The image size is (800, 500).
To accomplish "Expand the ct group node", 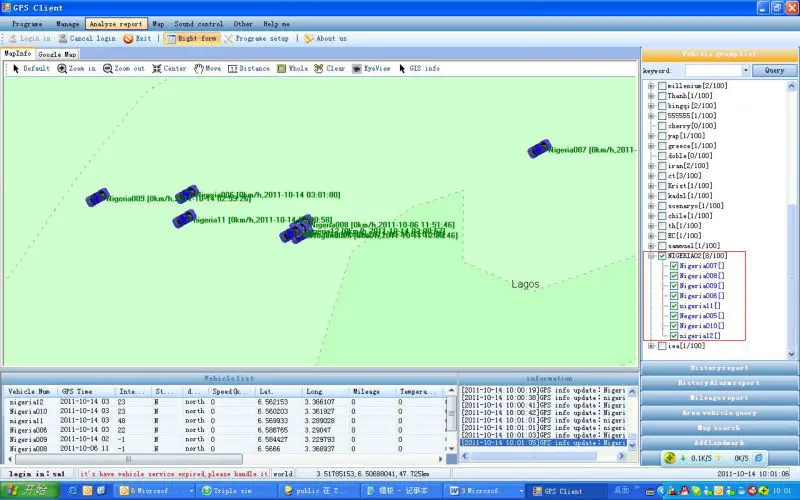I will pyautogui.click(x=651, y=176).
